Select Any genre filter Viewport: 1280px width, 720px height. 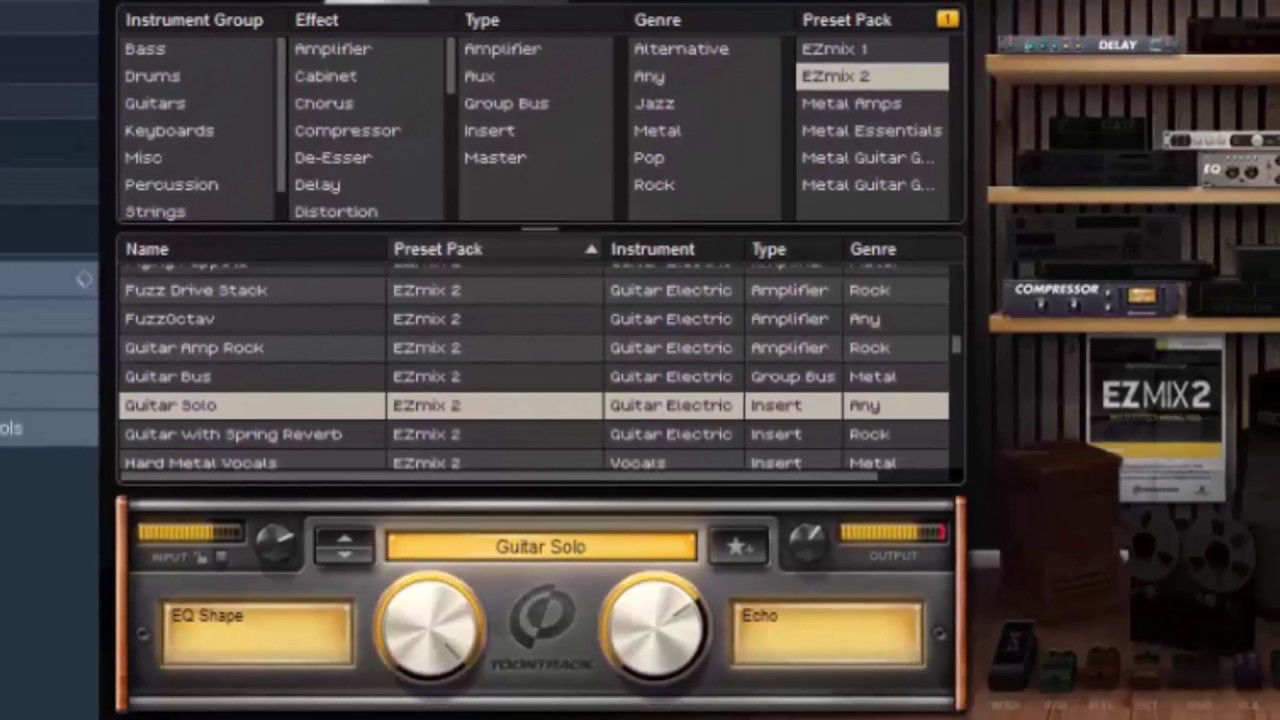pos(648,76)
